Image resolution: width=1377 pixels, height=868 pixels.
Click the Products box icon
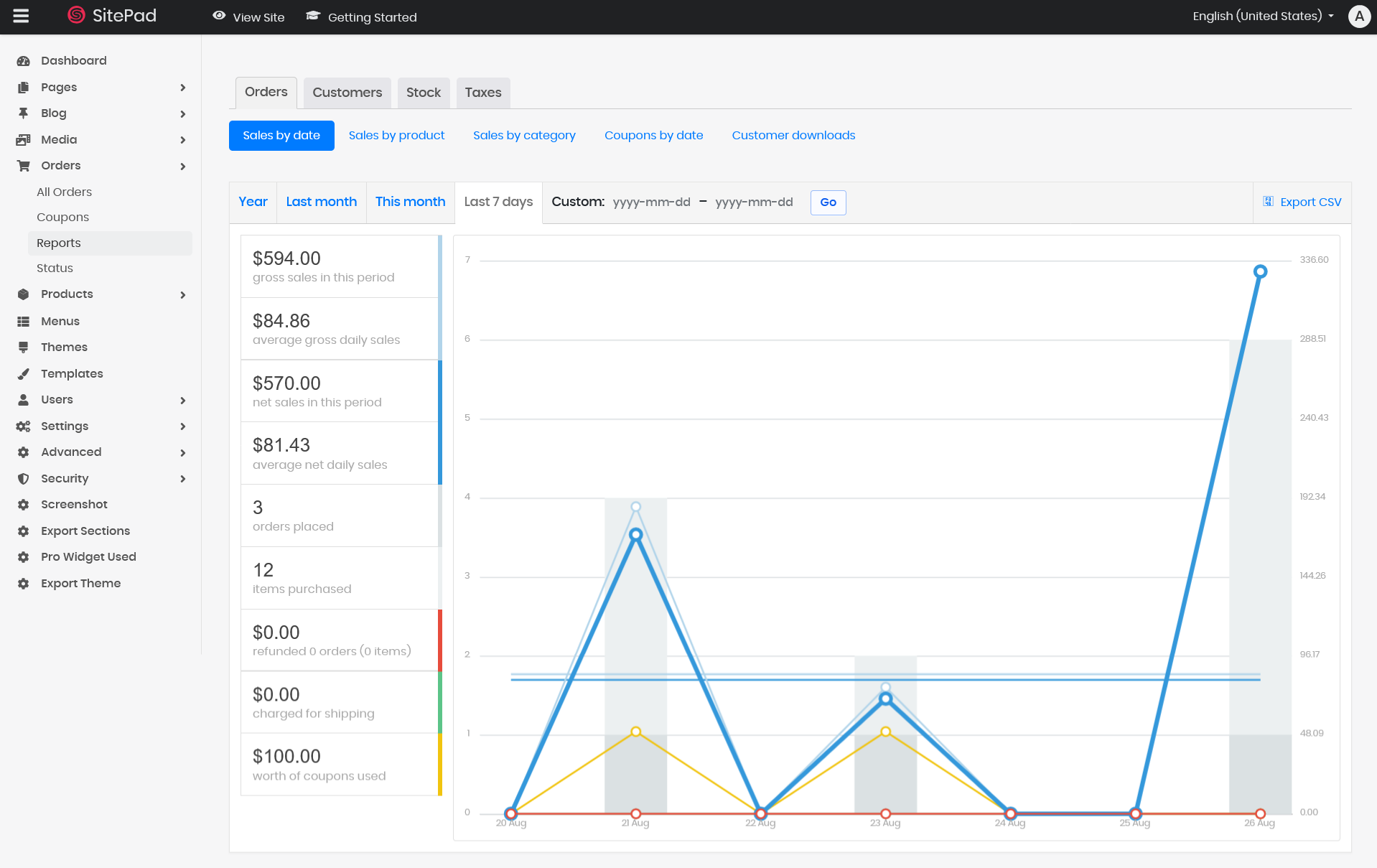point(23,294)
